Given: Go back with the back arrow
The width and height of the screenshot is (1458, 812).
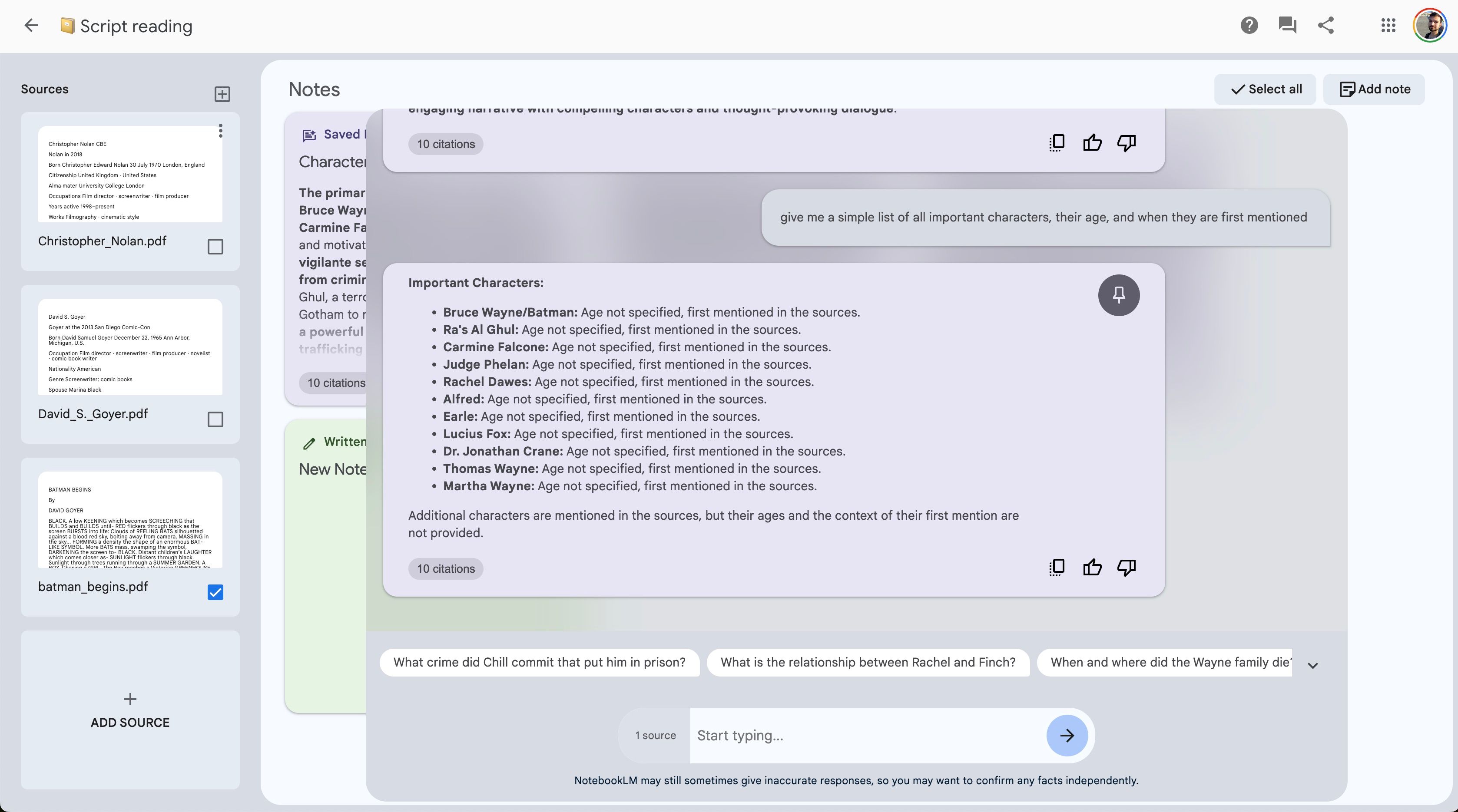Looking at the screenshot, I should coord(31,26).
